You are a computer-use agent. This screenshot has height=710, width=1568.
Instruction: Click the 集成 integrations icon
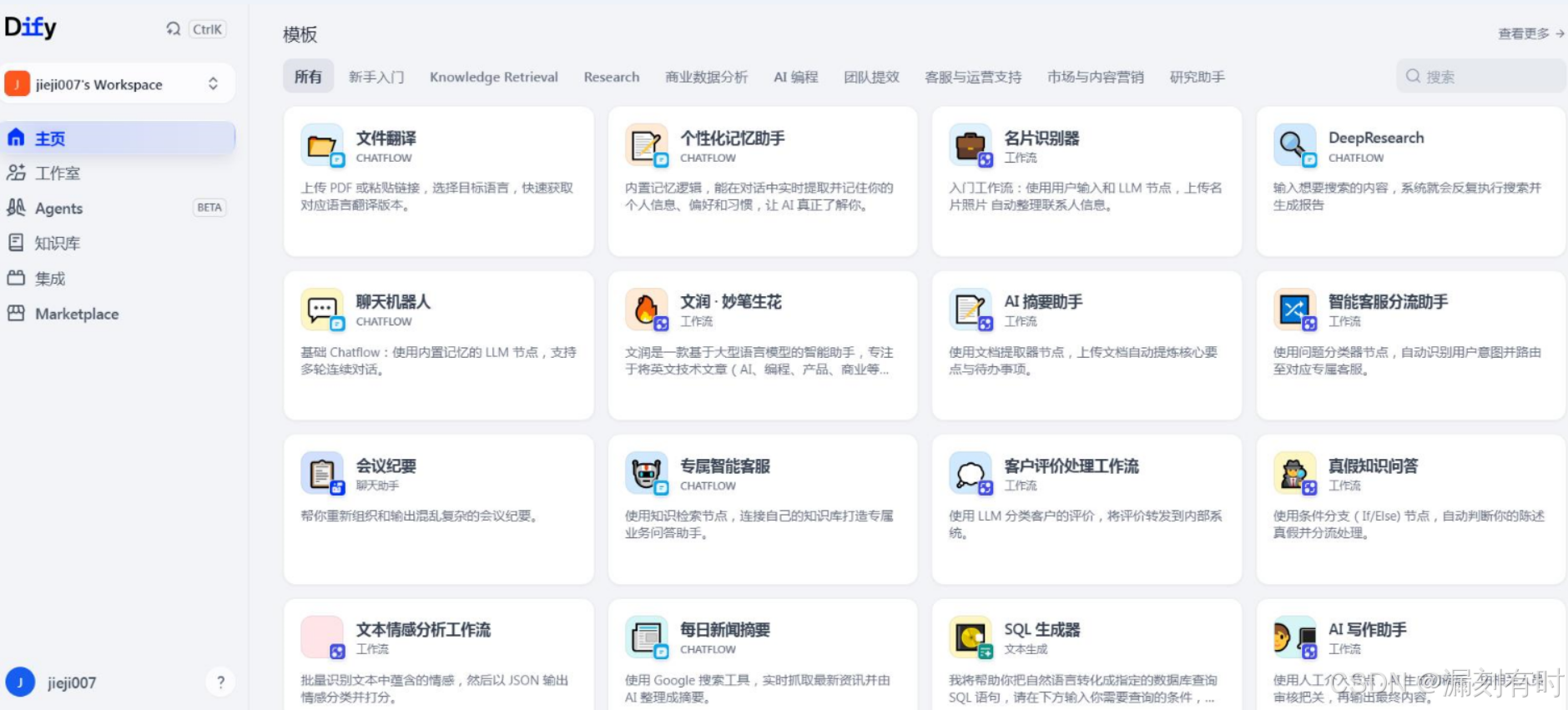(x=16, y=278)
